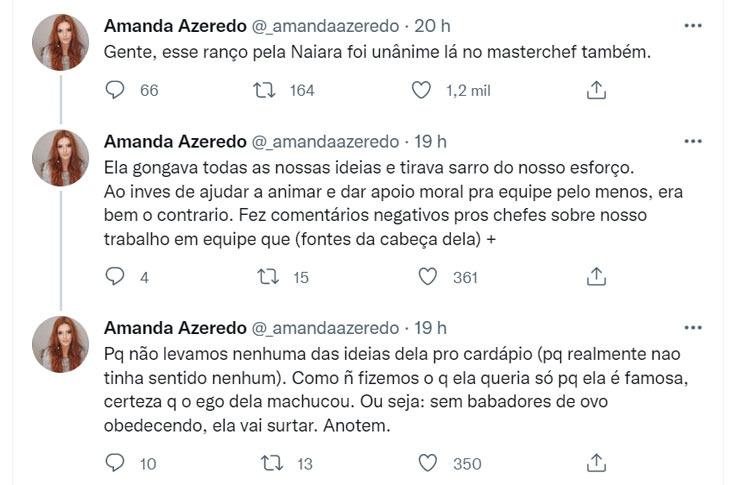Retweet the tweet with 164 retweets
This screenshot has height=485, width=740.
(264, 90)
